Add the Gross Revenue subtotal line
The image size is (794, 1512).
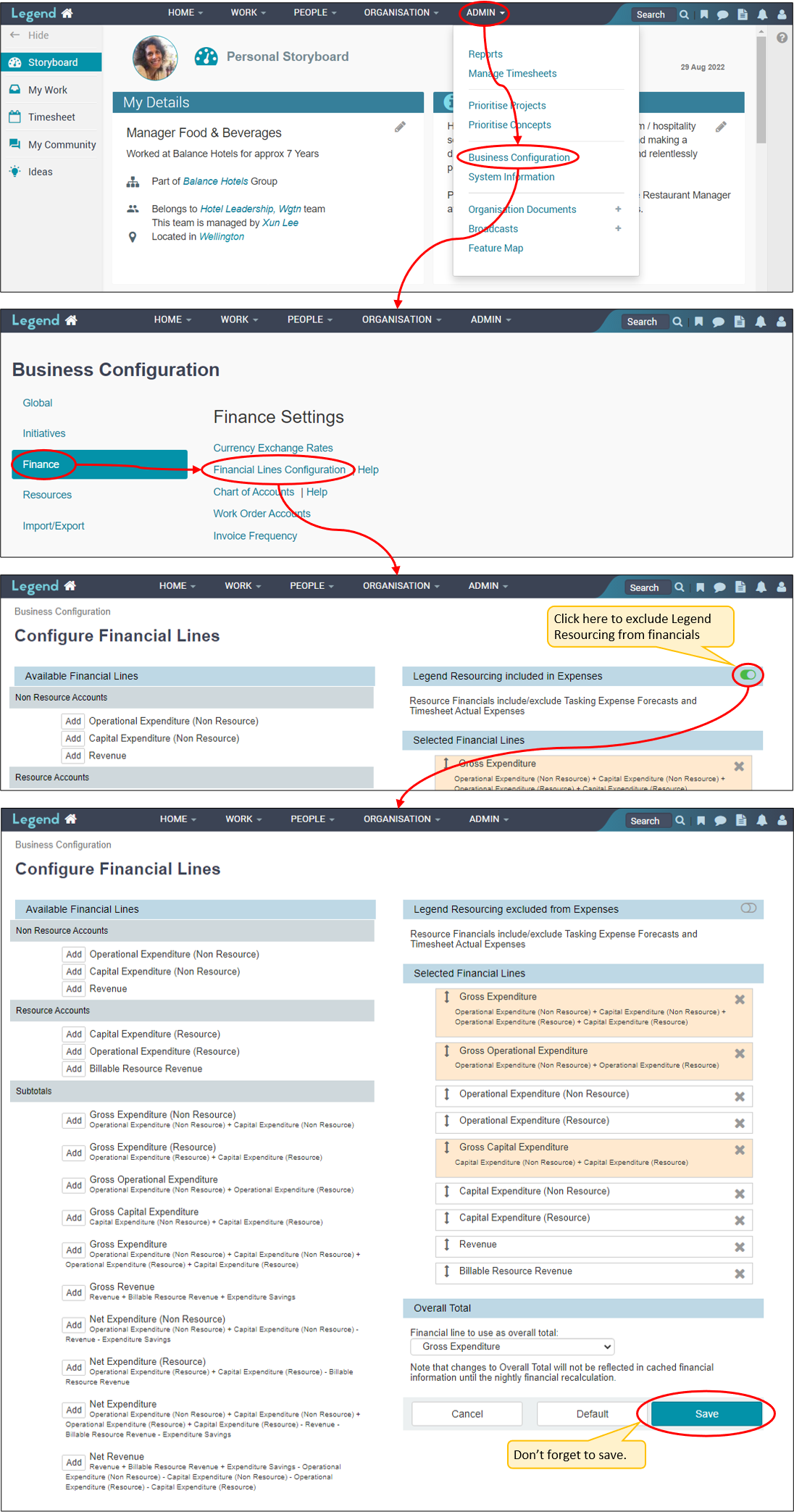(74, 1292)
